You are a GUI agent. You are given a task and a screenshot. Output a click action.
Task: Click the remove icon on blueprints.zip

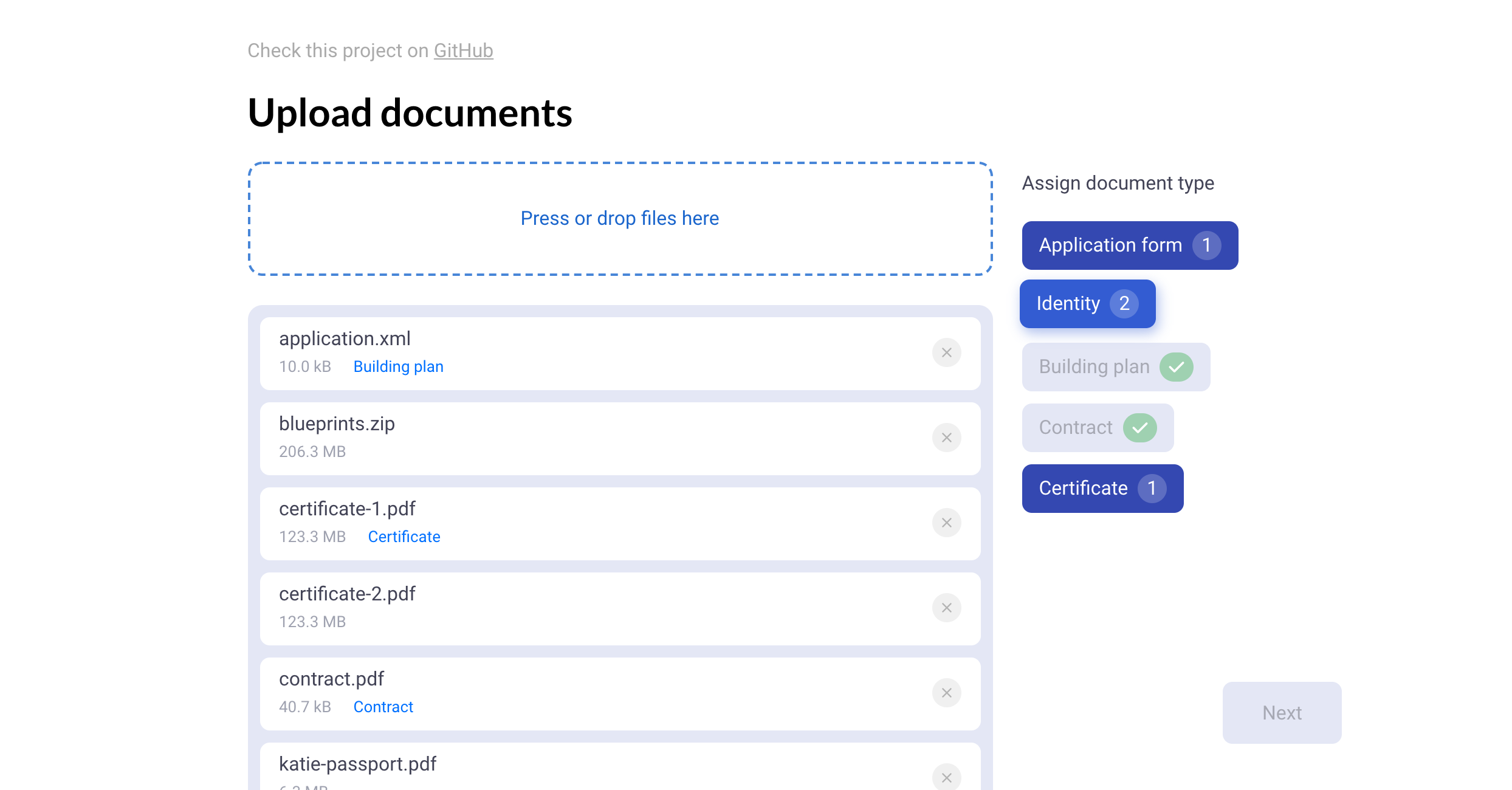click(947, 437)
